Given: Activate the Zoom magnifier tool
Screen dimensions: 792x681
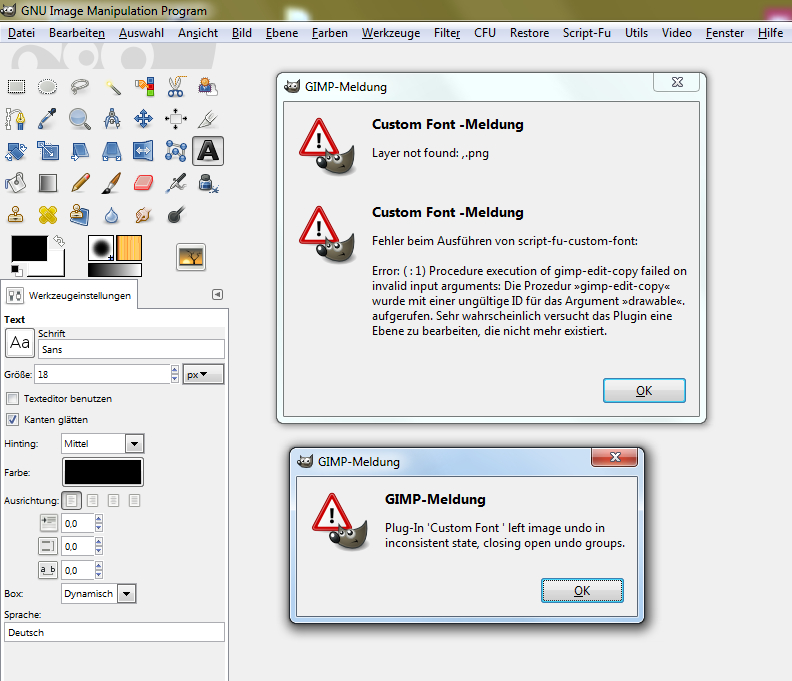Looking at the screenshot, I should click(x=80, y=119).
